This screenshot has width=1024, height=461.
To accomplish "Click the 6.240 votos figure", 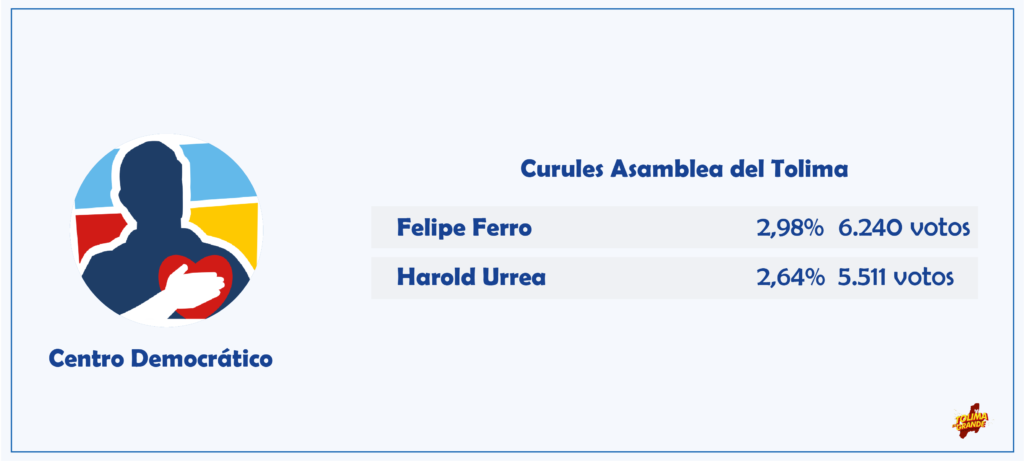I will [x=904, y=229].
